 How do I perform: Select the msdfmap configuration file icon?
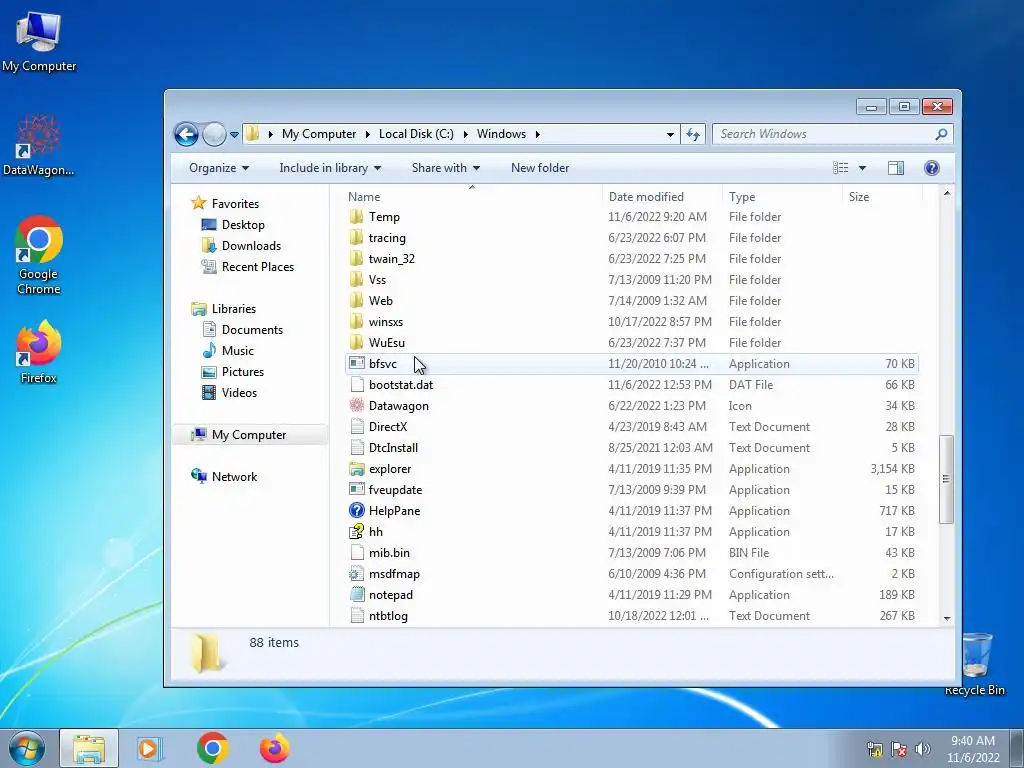tap(357, 574)
